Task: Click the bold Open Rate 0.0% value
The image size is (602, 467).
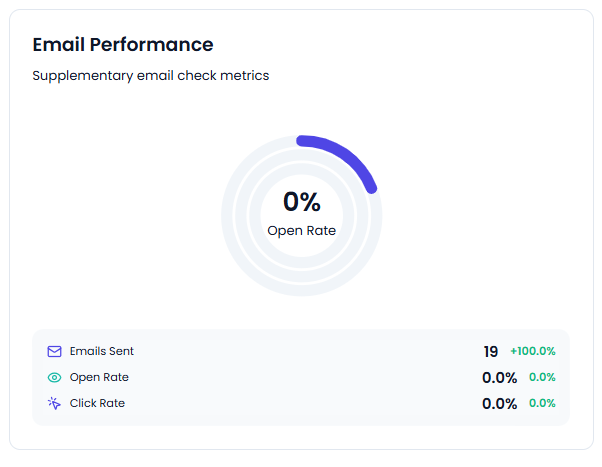Action: (499, 378)
